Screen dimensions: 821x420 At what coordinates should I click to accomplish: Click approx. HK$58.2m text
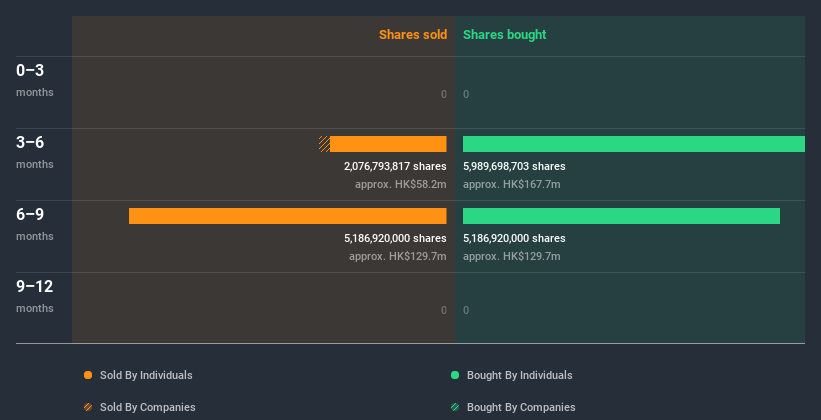point(401,184)
